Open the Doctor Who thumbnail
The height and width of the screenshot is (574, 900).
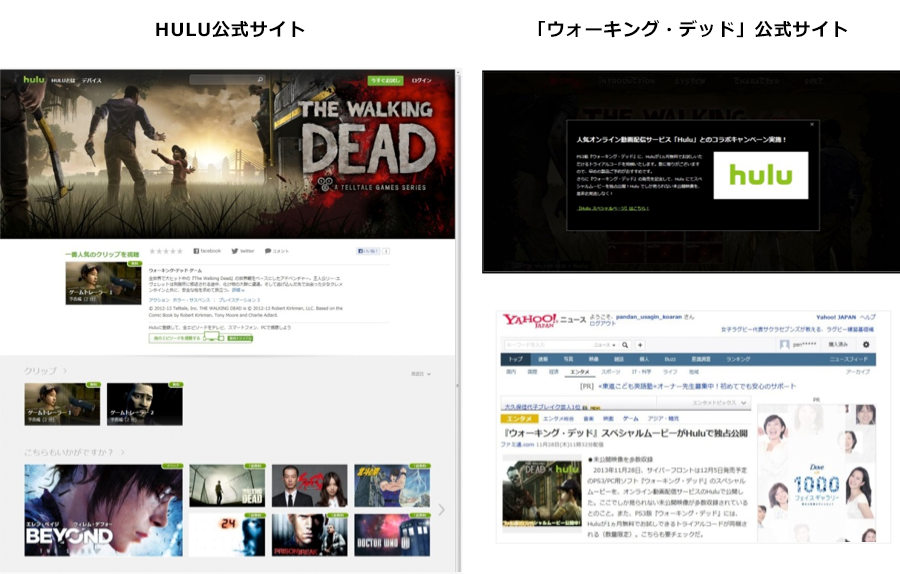point(392,535)
